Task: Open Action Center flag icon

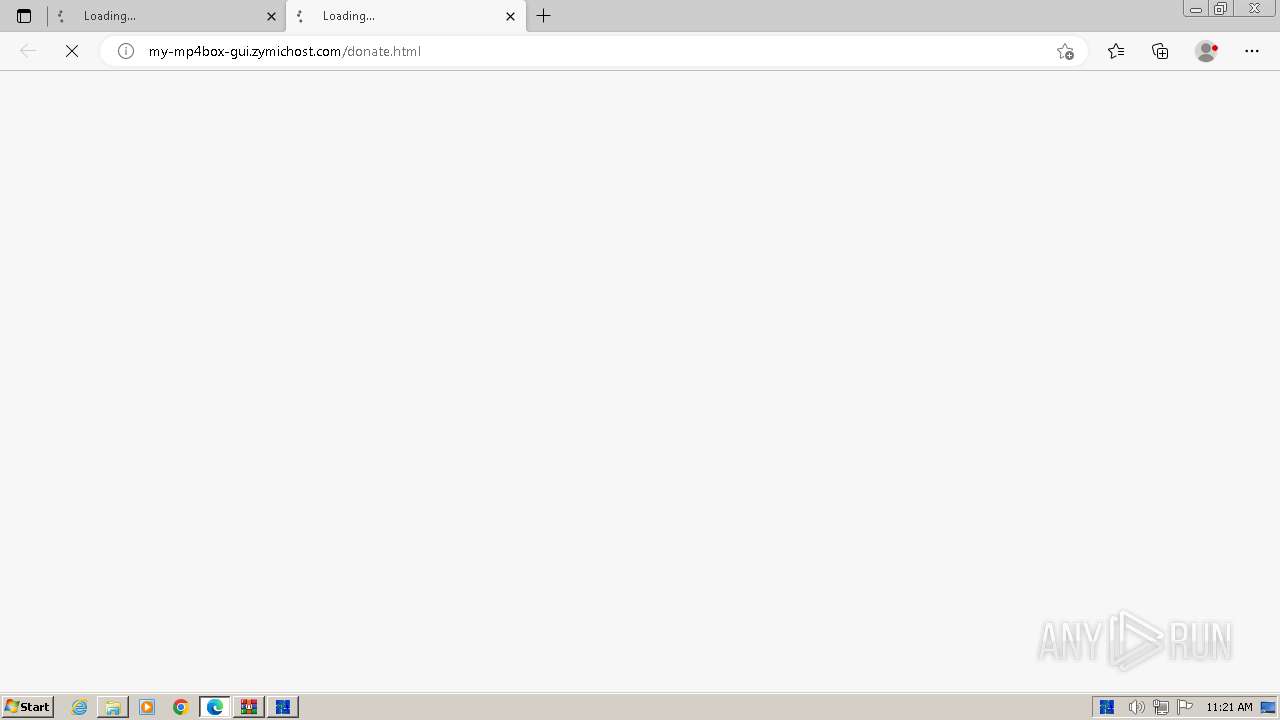Action: [x=1185, y=707]
